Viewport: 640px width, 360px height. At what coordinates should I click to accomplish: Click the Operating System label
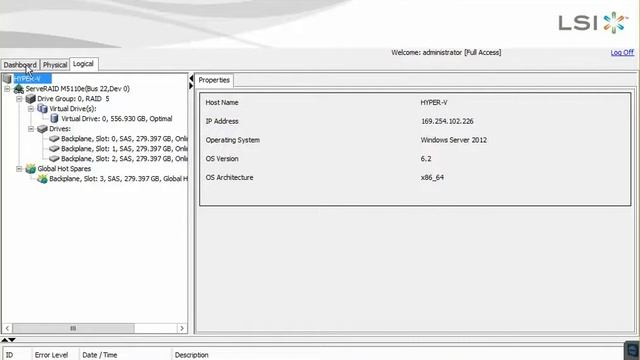(x=233, y=140)
